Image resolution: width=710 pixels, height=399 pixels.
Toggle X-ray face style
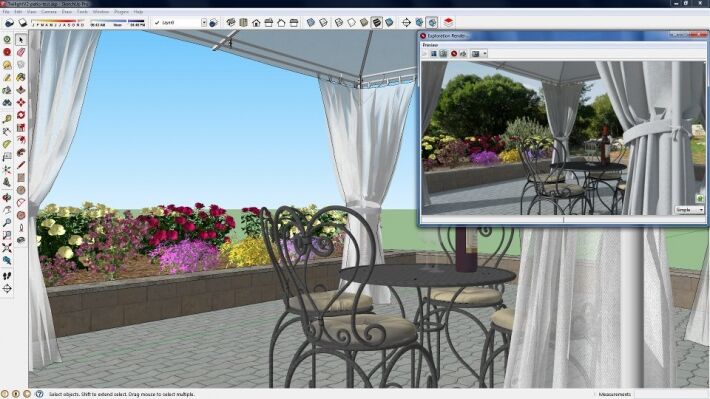click(x=311, y=22)
